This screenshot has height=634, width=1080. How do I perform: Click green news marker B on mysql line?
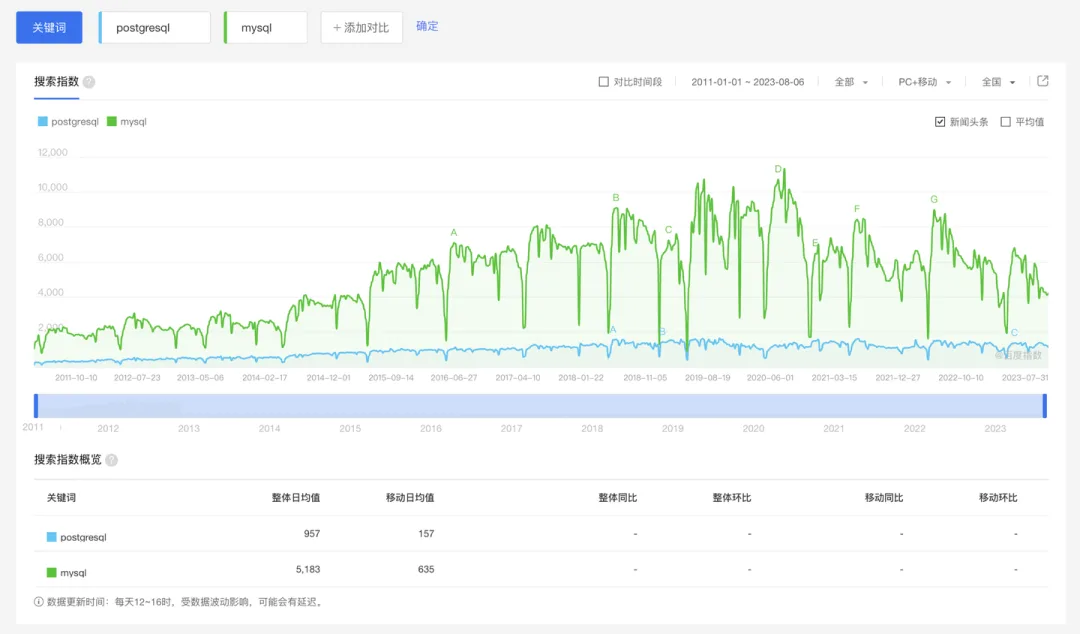tap(616, 198)
